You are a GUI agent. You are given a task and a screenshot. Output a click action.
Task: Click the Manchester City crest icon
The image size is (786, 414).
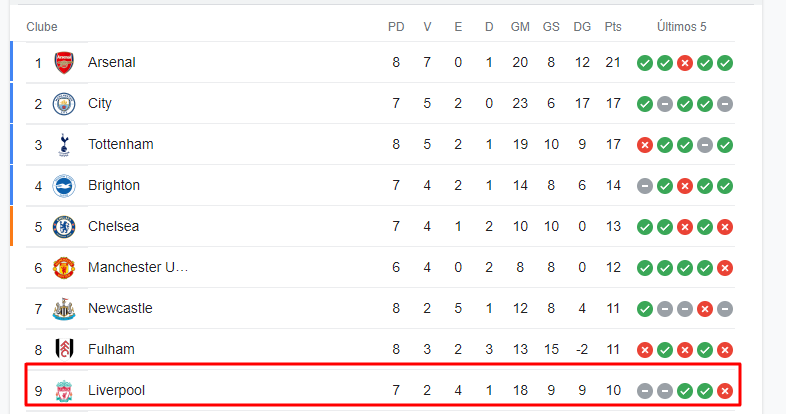coord(64,104)
